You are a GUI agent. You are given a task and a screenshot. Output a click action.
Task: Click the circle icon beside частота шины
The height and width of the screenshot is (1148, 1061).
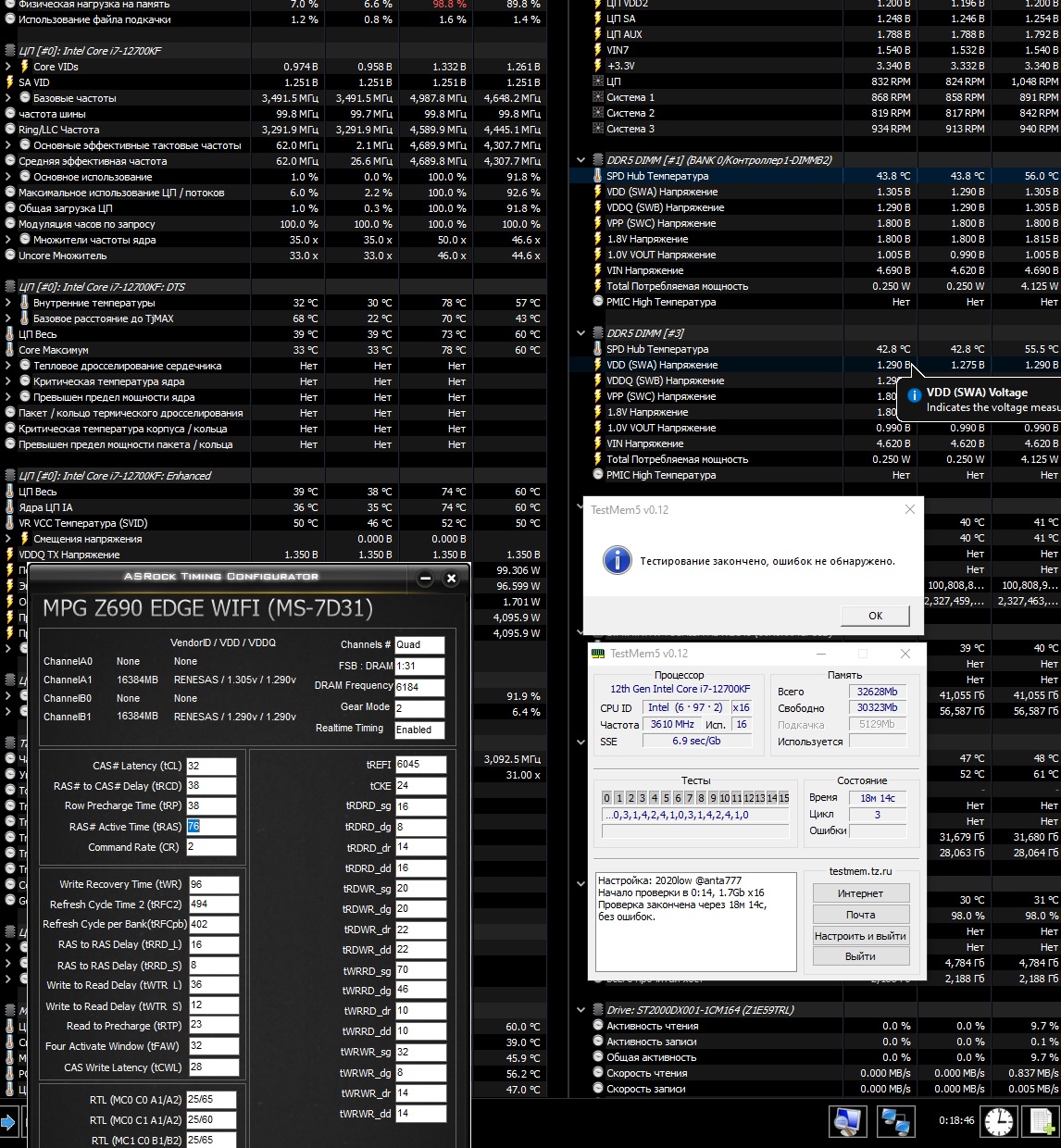[10, 114]
